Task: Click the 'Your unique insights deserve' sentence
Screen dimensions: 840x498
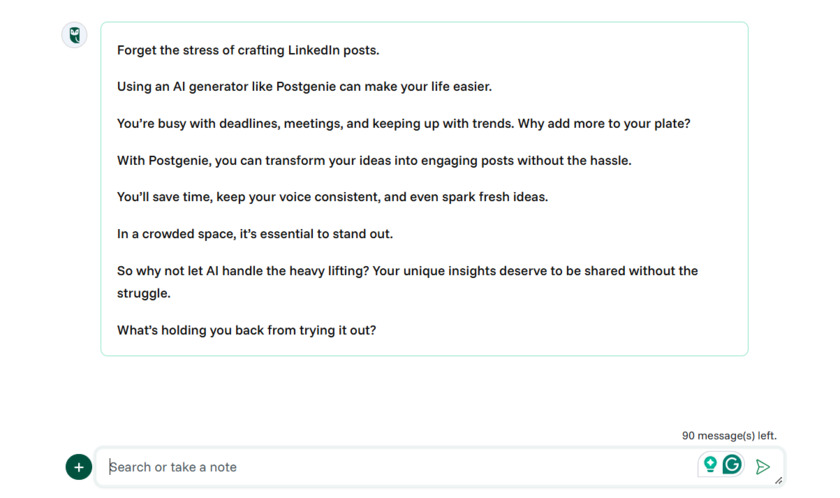Action: (535, 271)
